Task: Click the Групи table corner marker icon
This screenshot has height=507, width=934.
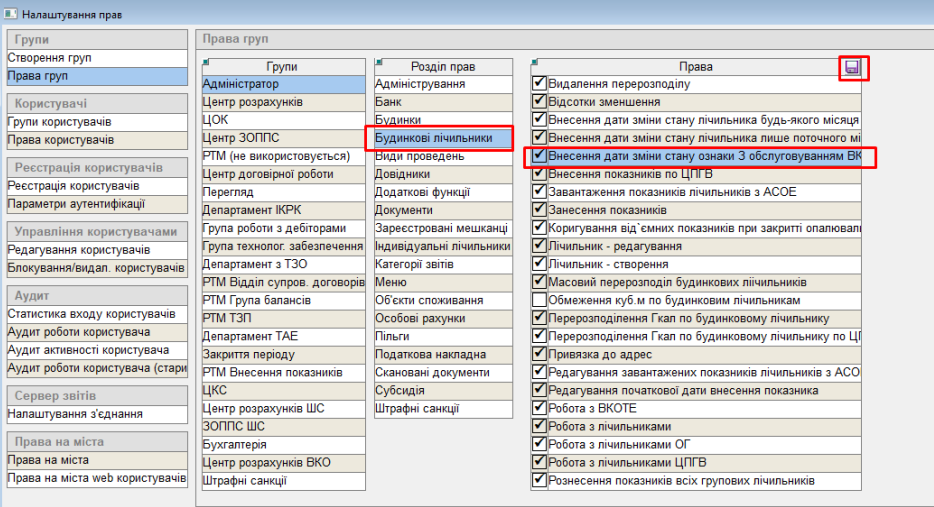Action: pyautogui.click(x=206, y=62)
